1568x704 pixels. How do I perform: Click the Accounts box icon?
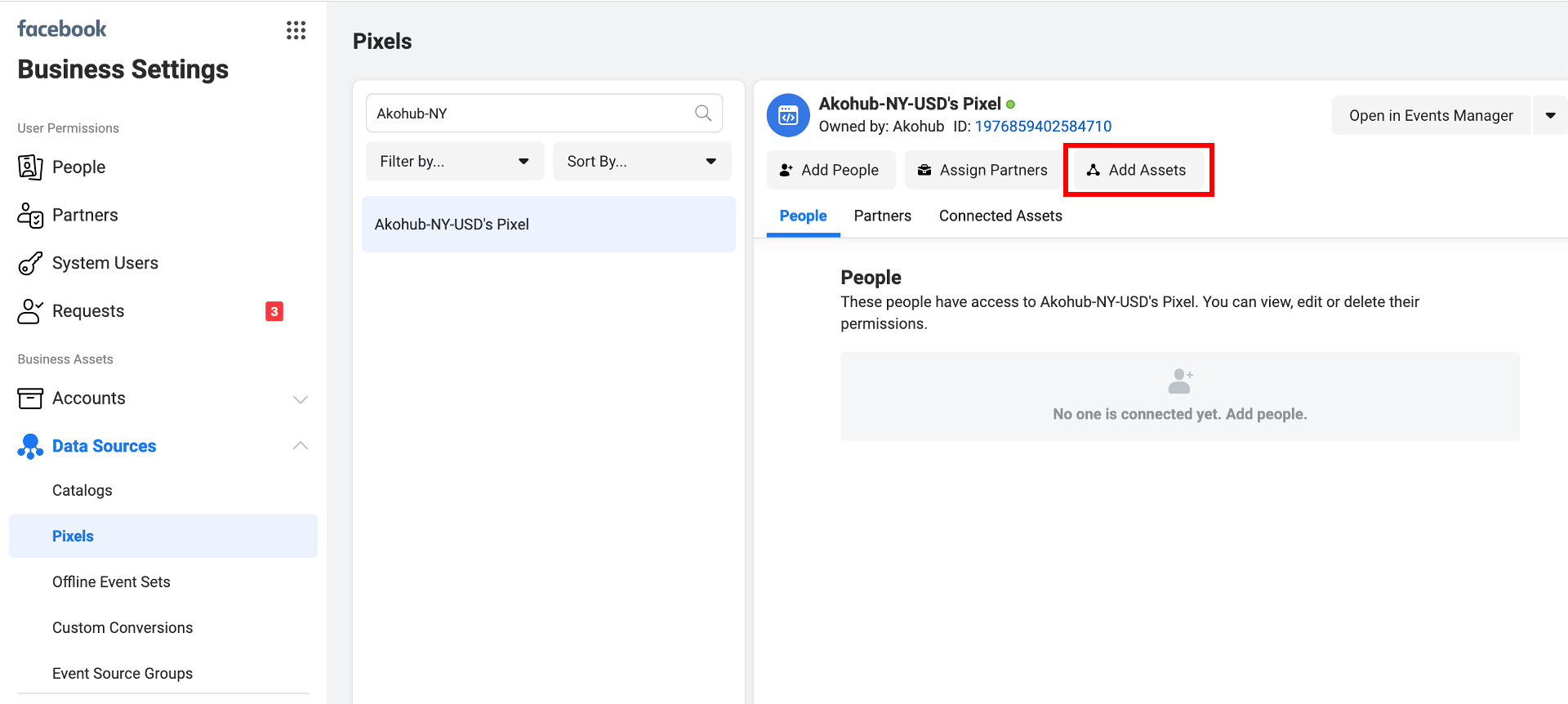coord(30,399)
